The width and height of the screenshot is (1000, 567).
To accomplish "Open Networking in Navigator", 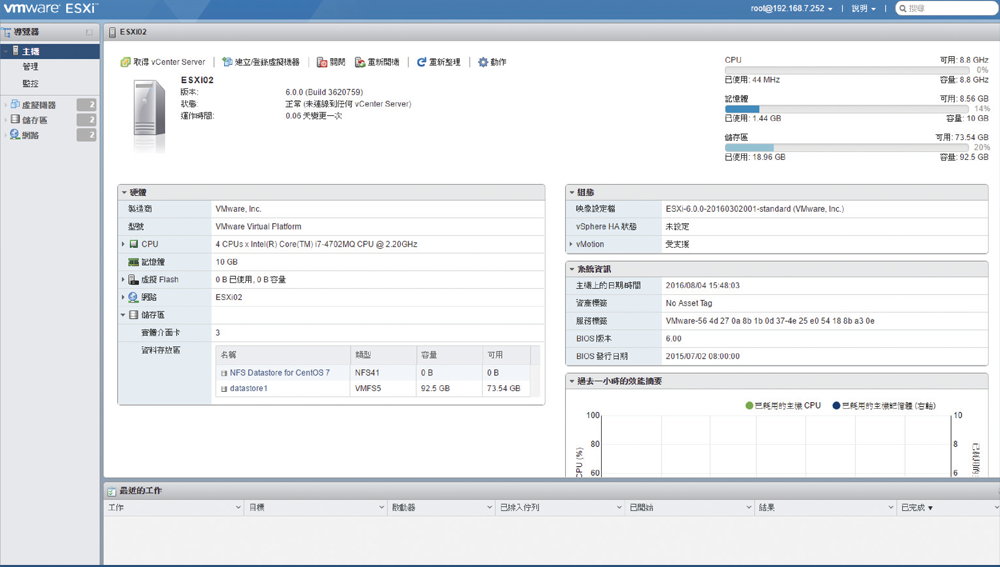I will pos(31,135).
